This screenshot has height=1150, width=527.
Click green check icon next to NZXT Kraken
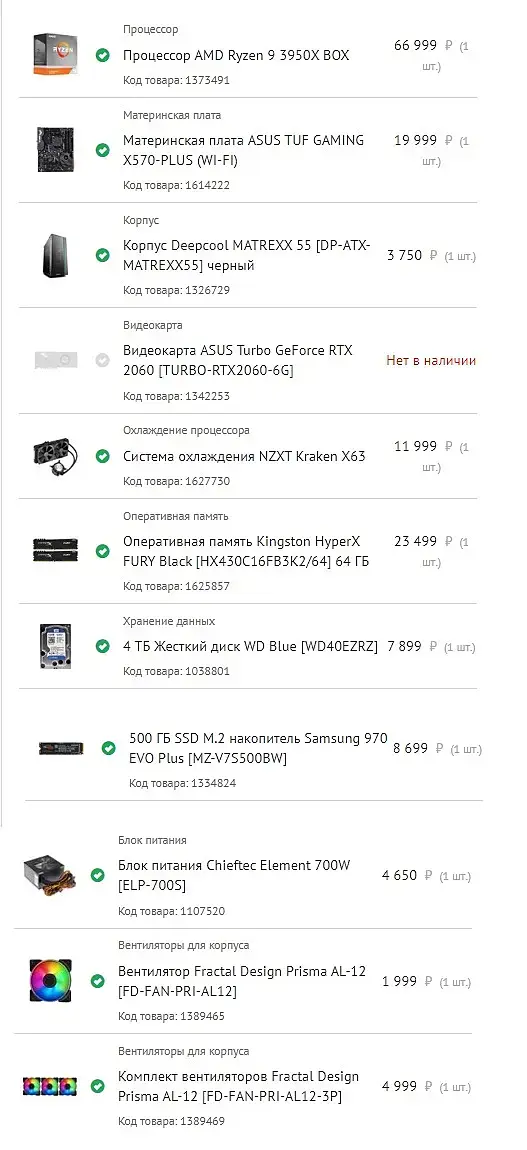coord(103,455)
